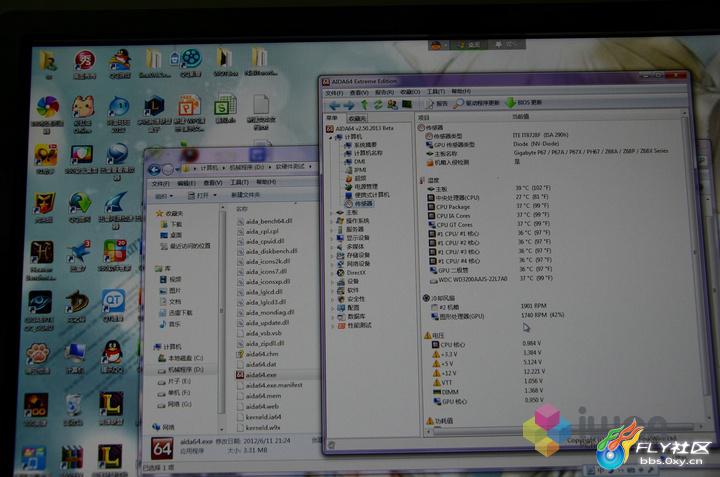Click Explorer 新建文件夹 button
Screen dimensions: 720x477
point(245,195)
